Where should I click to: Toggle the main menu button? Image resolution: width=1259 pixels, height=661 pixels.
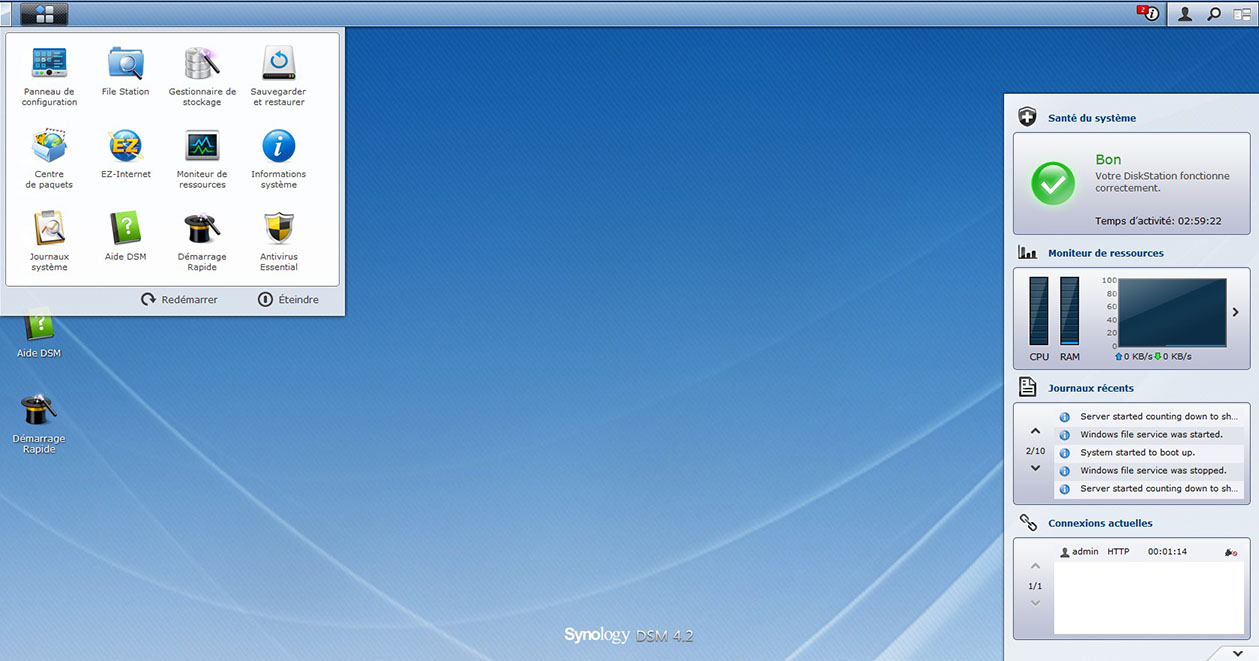44,14
